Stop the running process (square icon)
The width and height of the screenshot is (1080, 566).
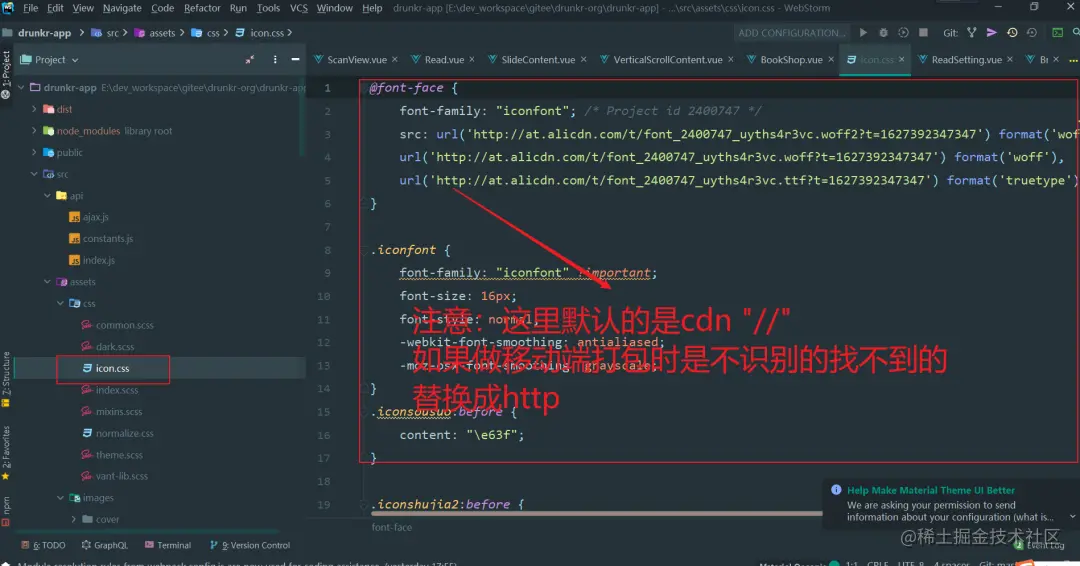(924, 32)
